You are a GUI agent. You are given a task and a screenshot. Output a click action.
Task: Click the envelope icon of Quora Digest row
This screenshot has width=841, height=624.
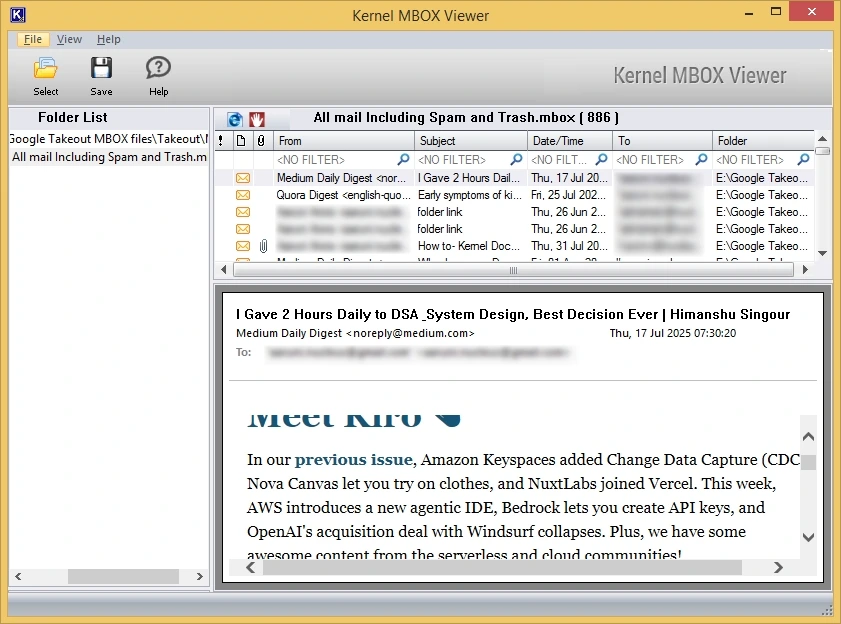coord(243,195)
